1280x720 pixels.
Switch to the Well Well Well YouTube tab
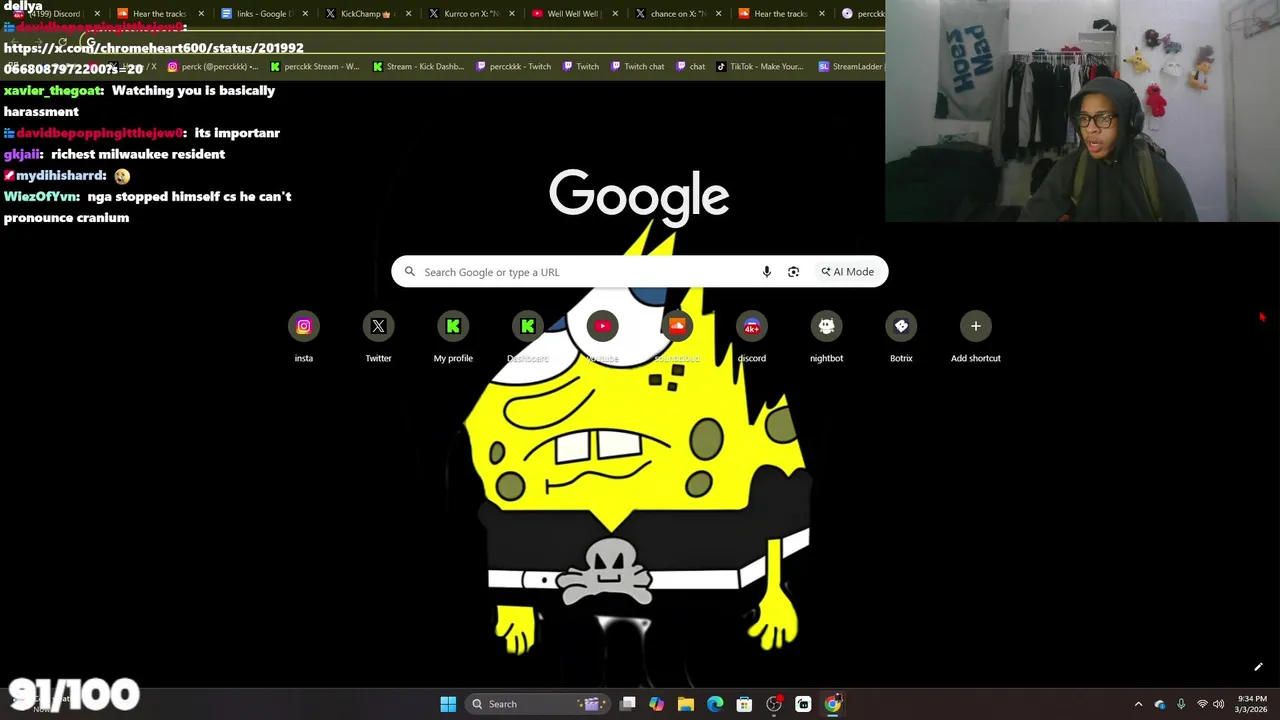coord(574,14)
